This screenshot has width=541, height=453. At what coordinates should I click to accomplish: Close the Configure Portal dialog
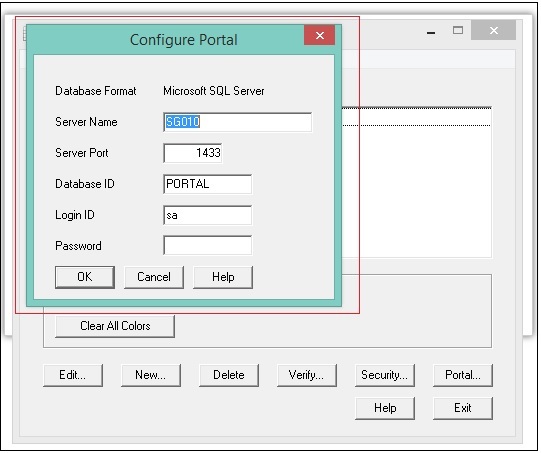click(x=319, y=35)
